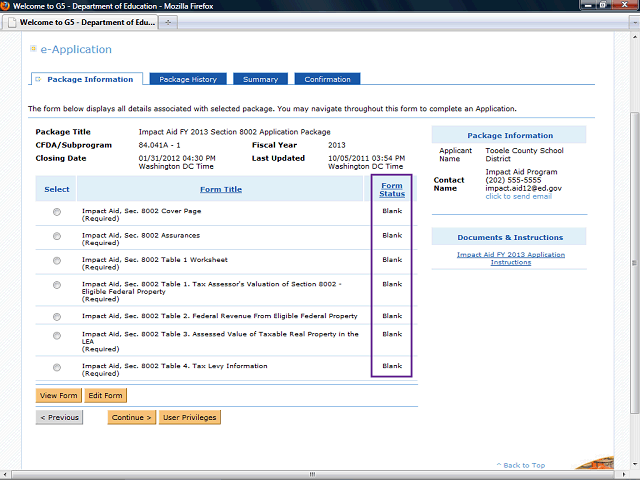Open Impact Aid FY 2013 Application Instructions

(x=510, y=258)
